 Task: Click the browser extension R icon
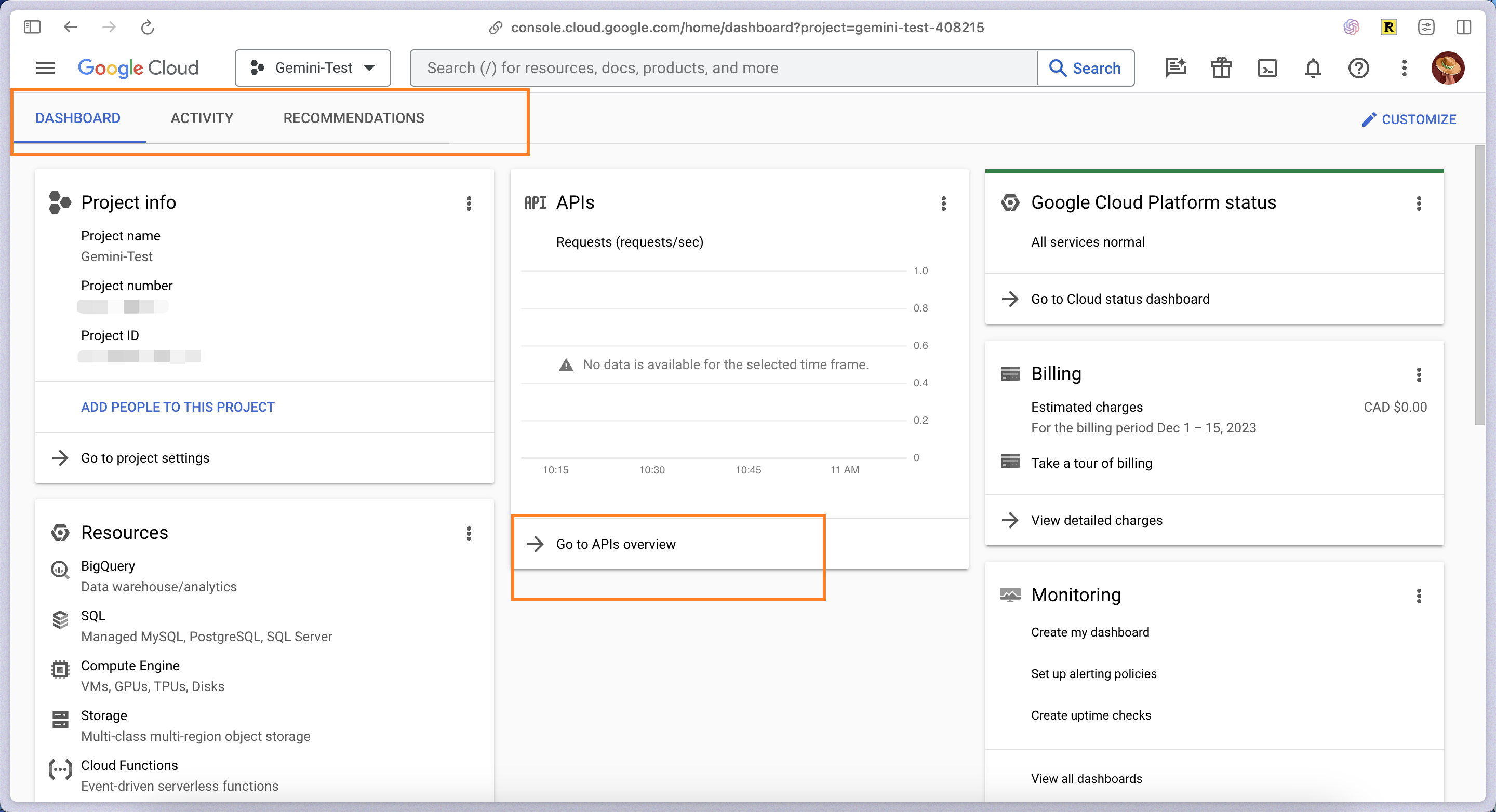tap(1388, 26)
